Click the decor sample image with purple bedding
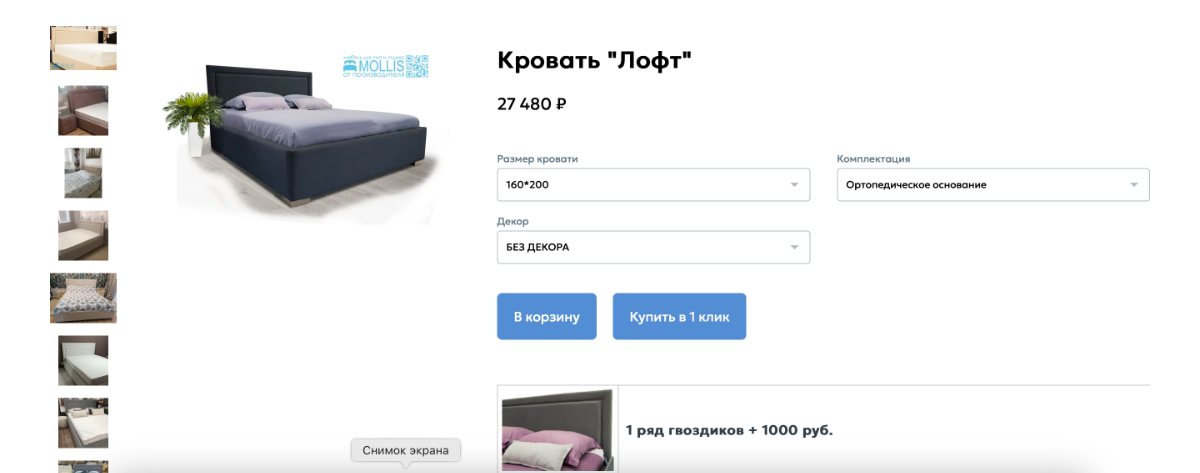The height and width of the screenshot is (473, 1200). (x=557, y=430)
